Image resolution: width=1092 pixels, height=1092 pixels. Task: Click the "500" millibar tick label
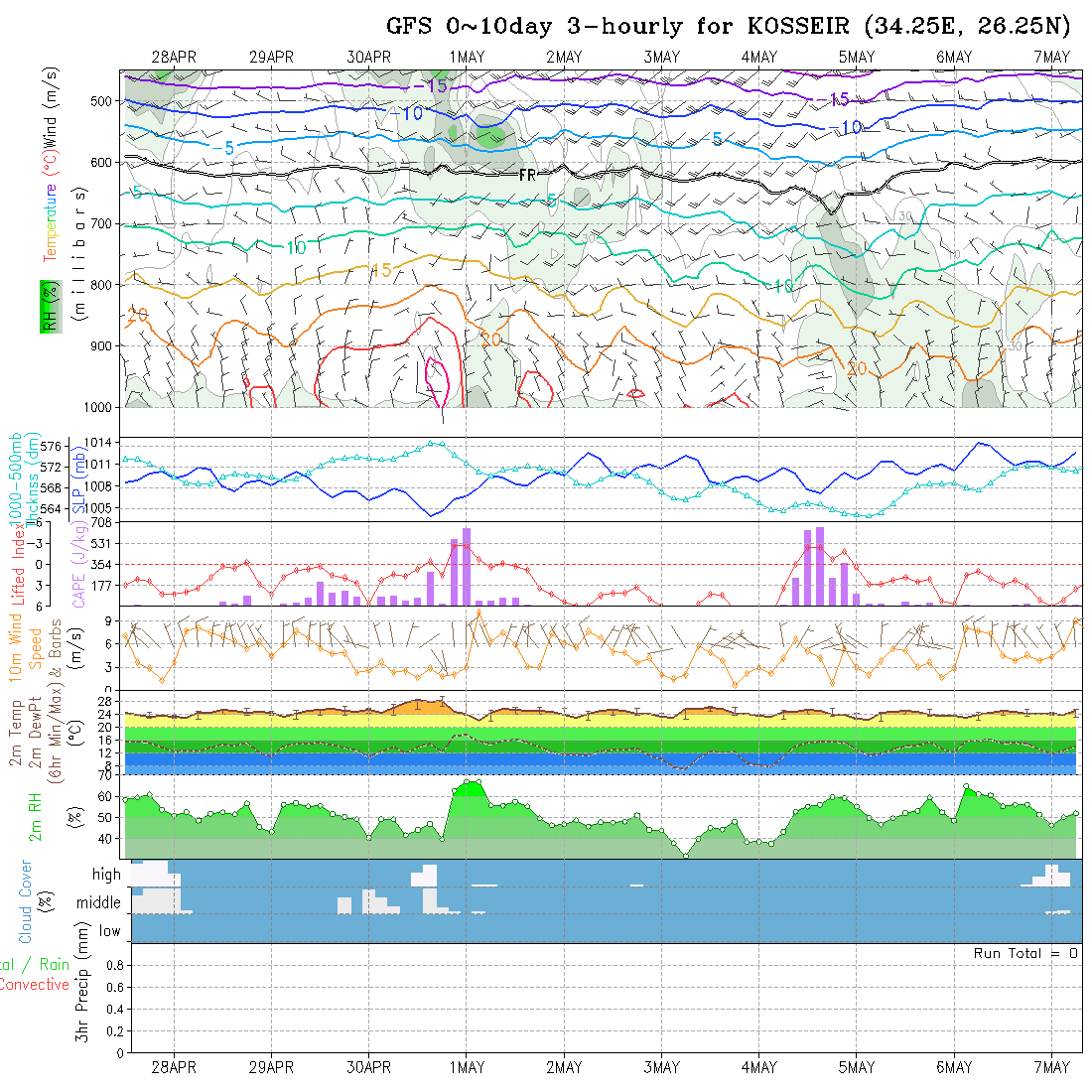[x=105, y=101]
